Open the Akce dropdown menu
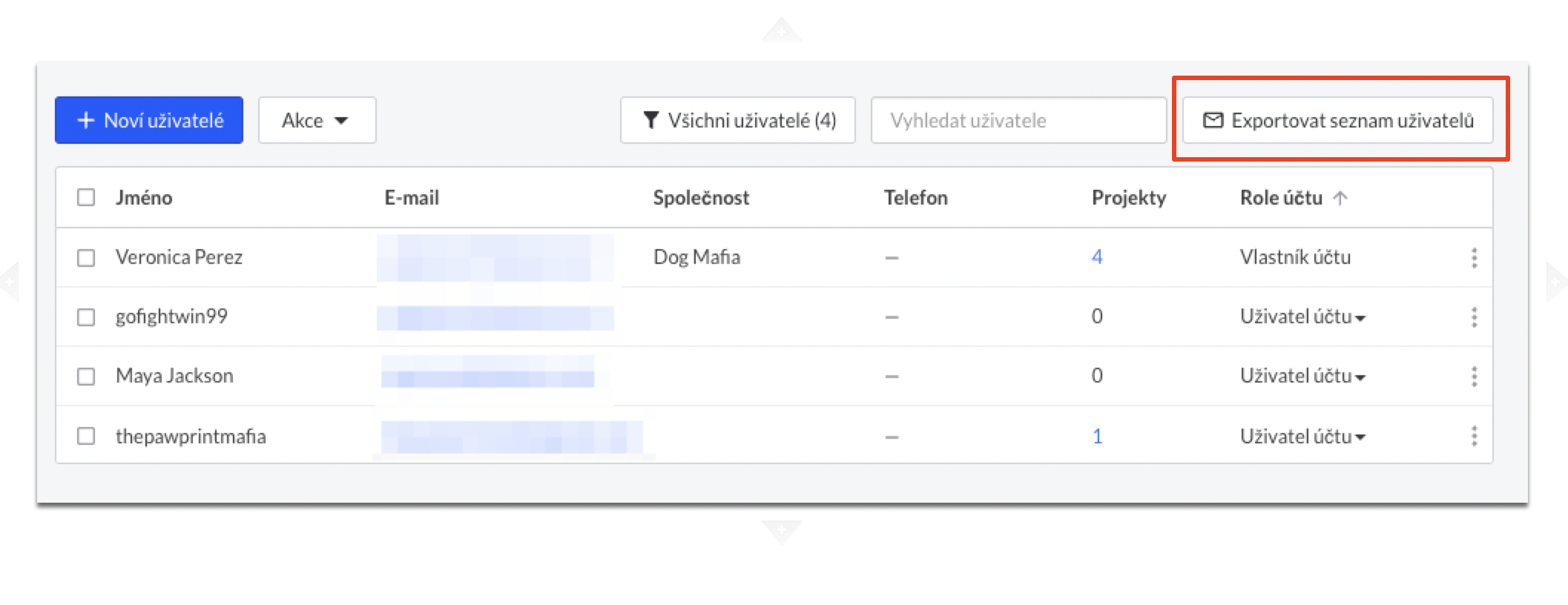Screen dimensions: 1568x605 point(317,120)
